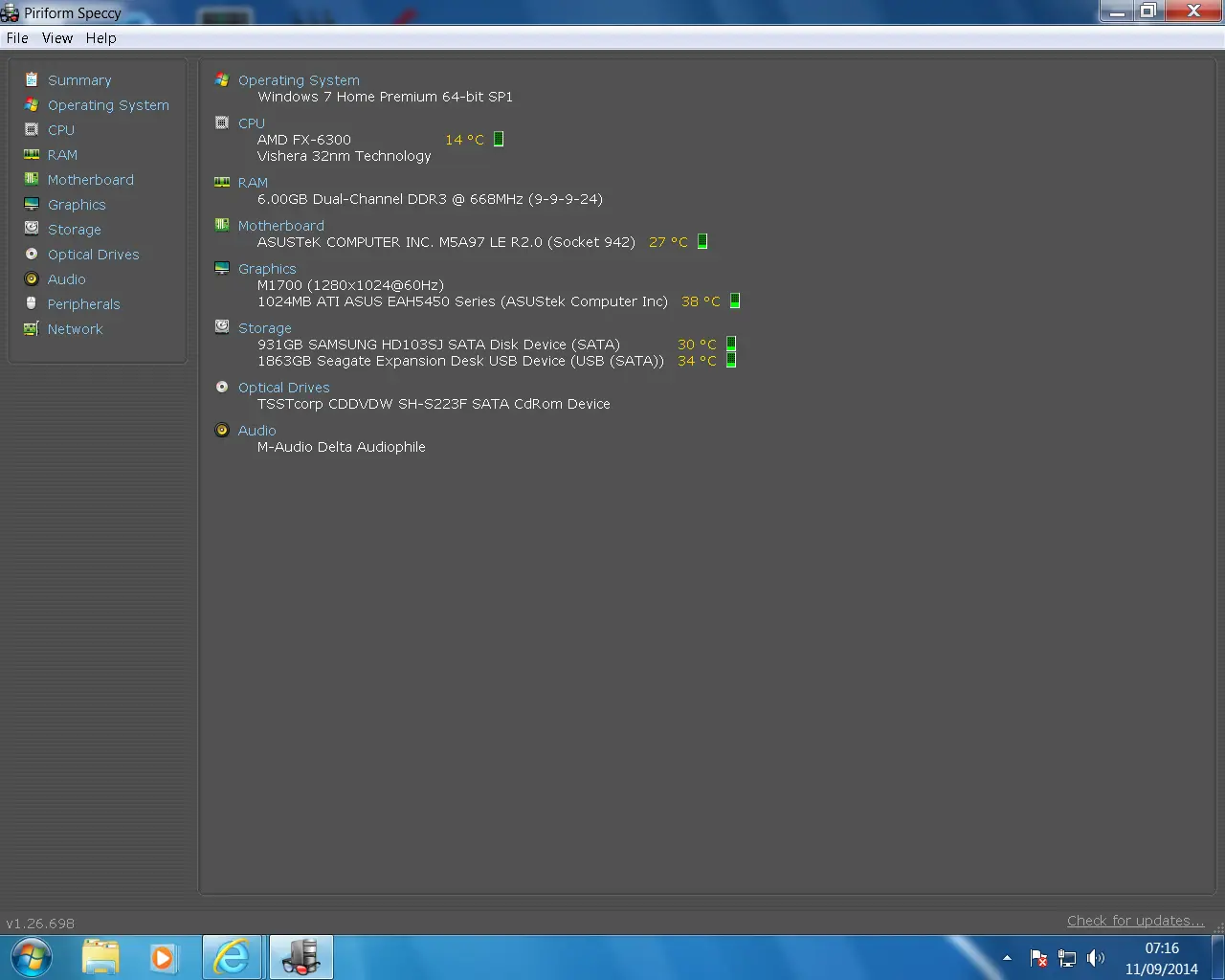Click the Seagate drive temperature indicator beside 34 °C
The width and height of the screenshot is (1225, 980).
point(731,360)
